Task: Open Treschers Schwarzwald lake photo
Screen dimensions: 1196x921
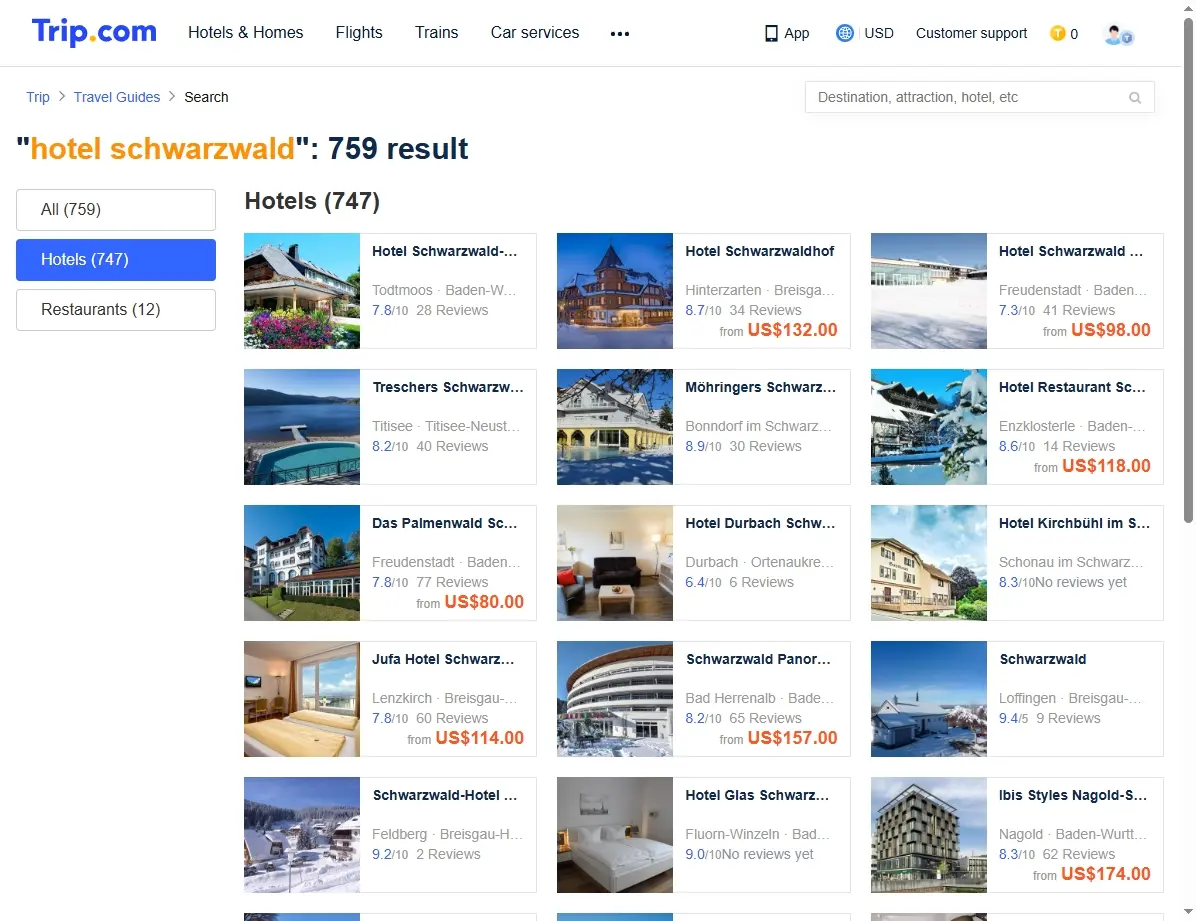Action: point(302,427)
